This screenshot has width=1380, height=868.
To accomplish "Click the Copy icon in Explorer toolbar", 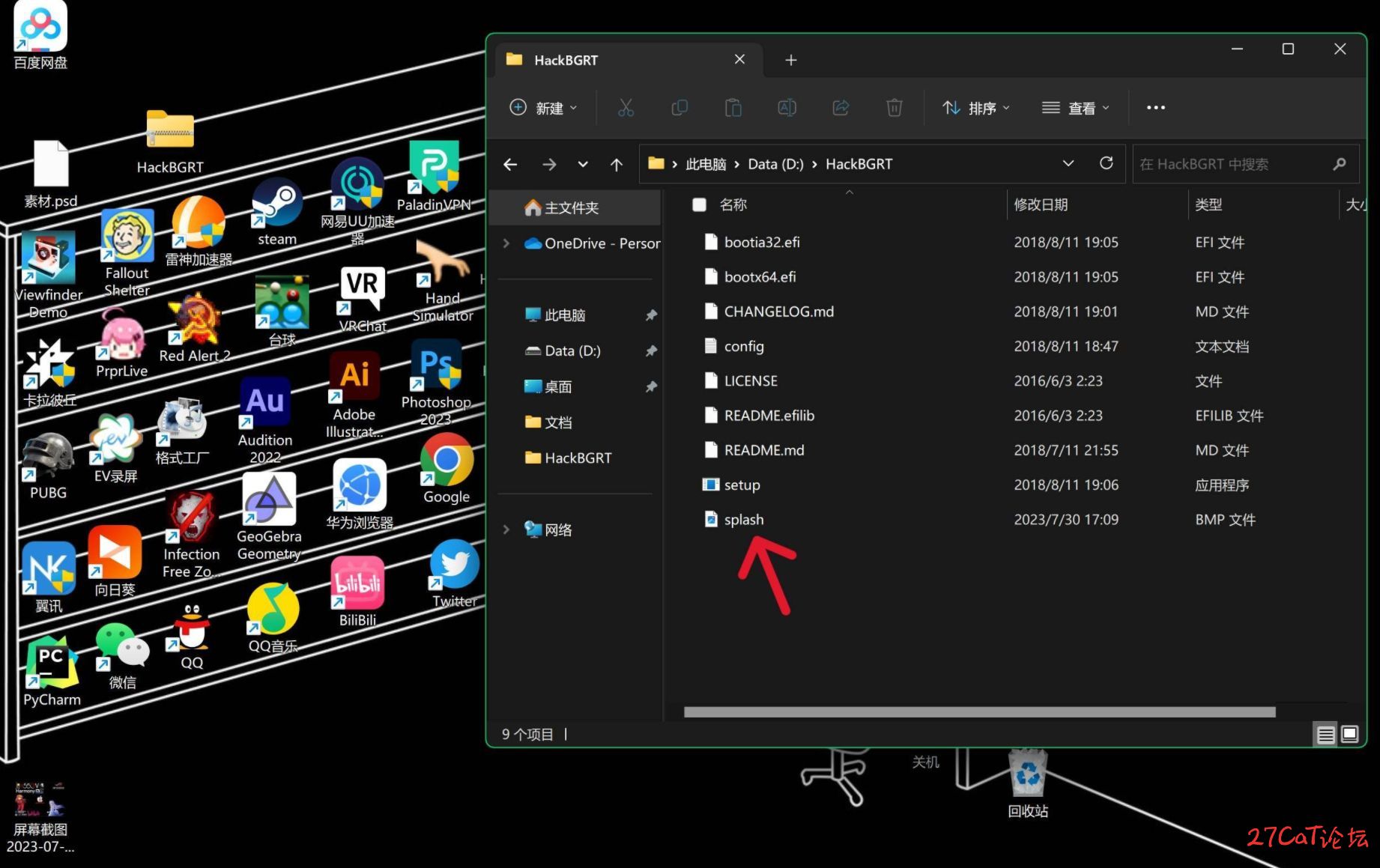I will click(680, 108).
